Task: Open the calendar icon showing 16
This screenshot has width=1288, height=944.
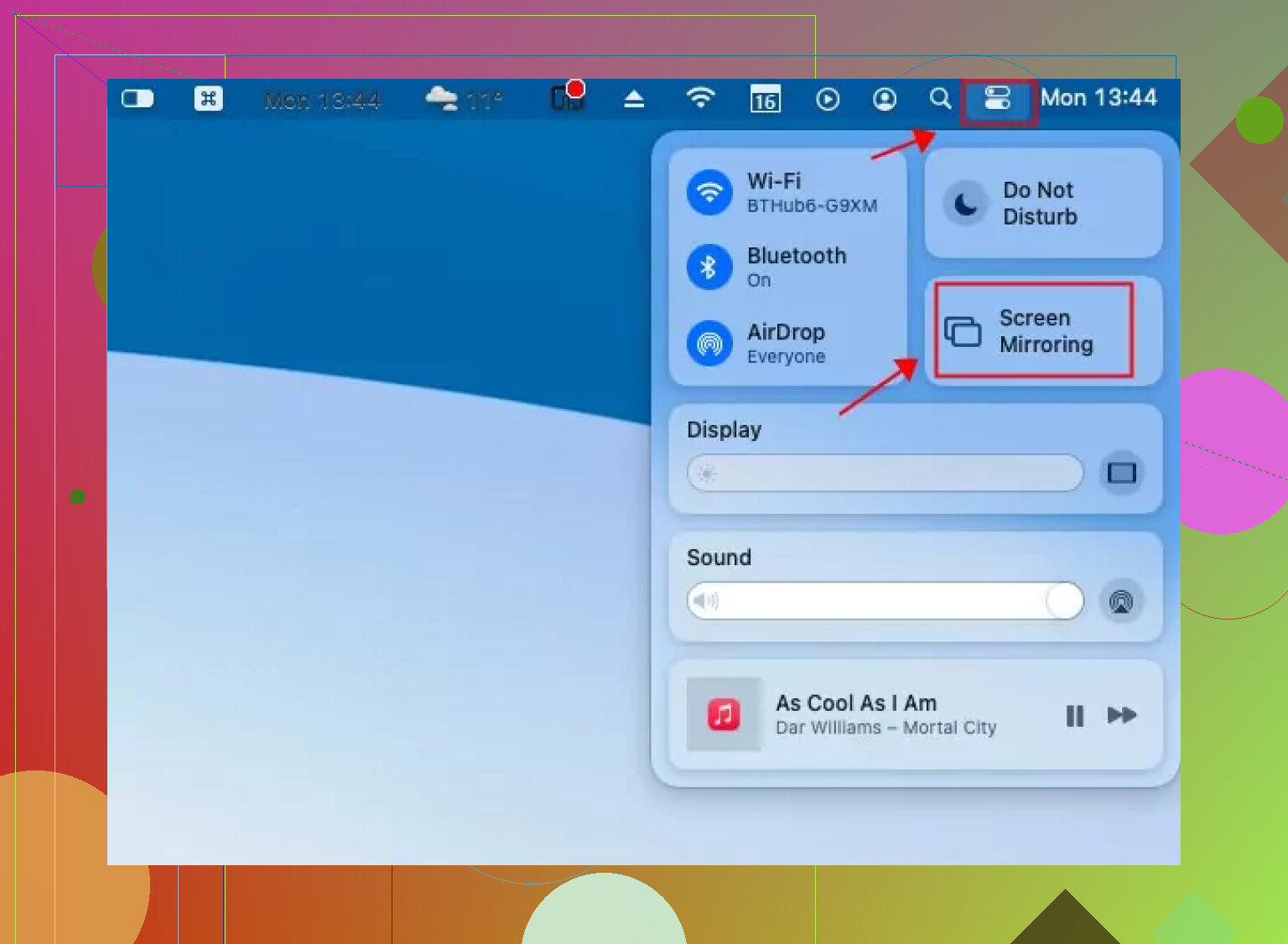Action: pyautogui.click(x=765, y=100)
